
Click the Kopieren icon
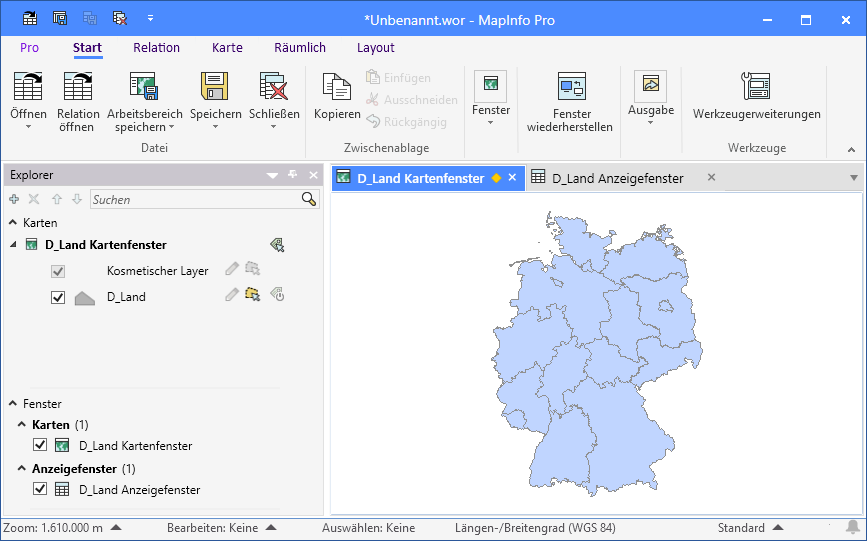click(x=337, y=86)
